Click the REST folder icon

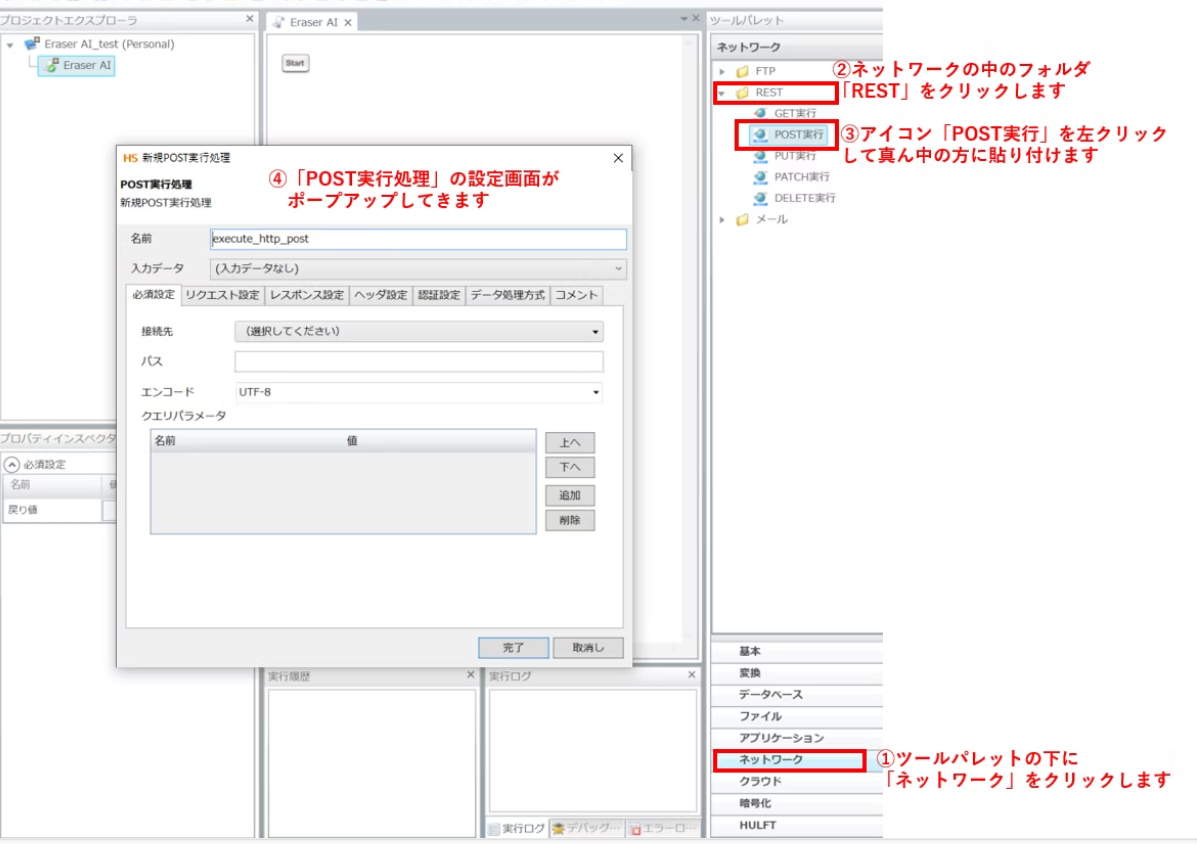(x=742, y=92)
